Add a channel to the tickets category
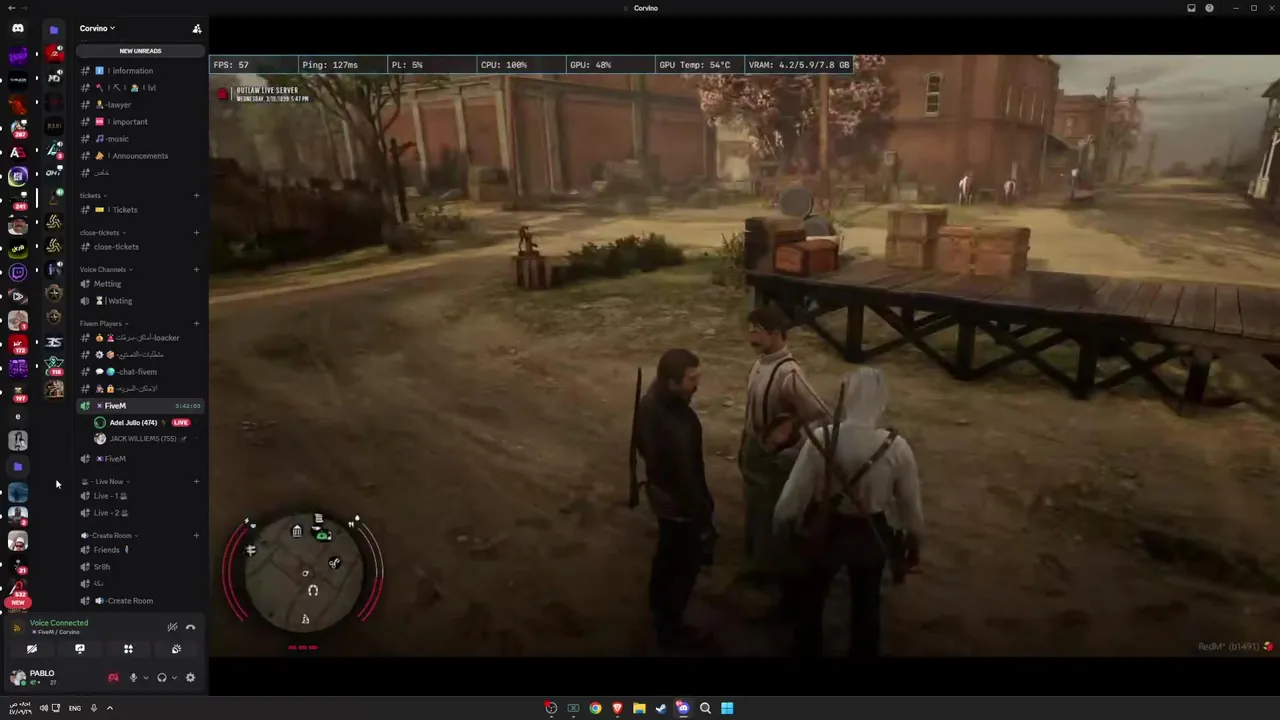The width and height of the screenshot is (1280, 720). pos(196,196)
